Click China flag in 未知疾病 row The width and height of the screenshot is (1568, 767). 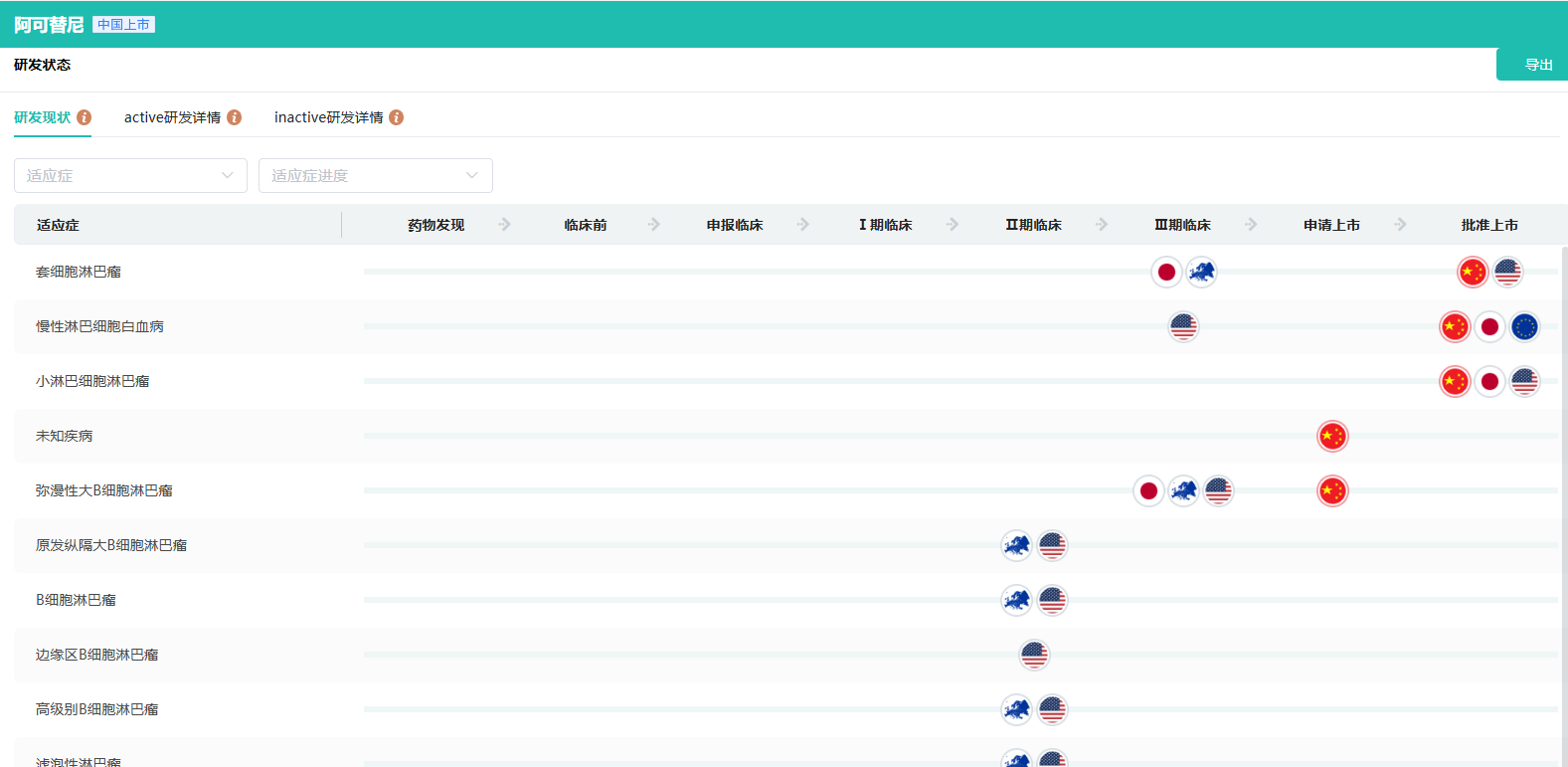point(1332,436)
